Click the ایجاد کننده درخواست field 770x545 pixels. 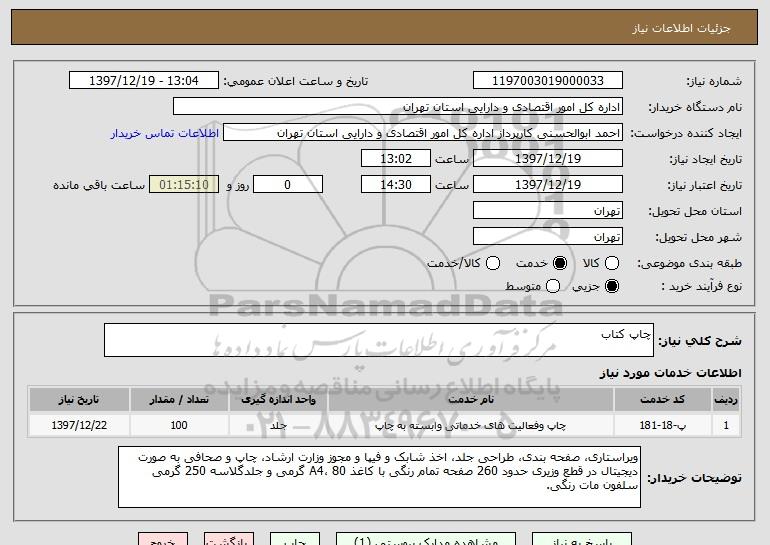[x=423, y=133]
